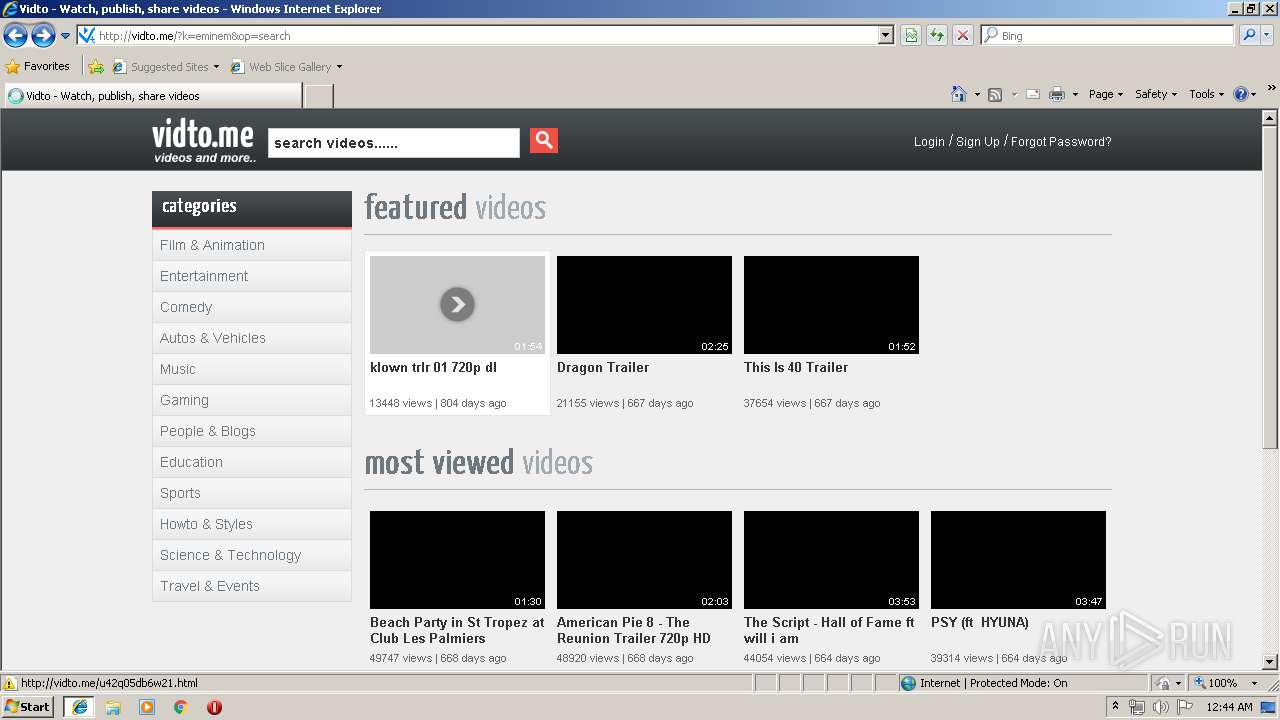Open the recent pages dropdown arrow
The width and height of the screenshot is (1280, 720).
coord(66,36)
